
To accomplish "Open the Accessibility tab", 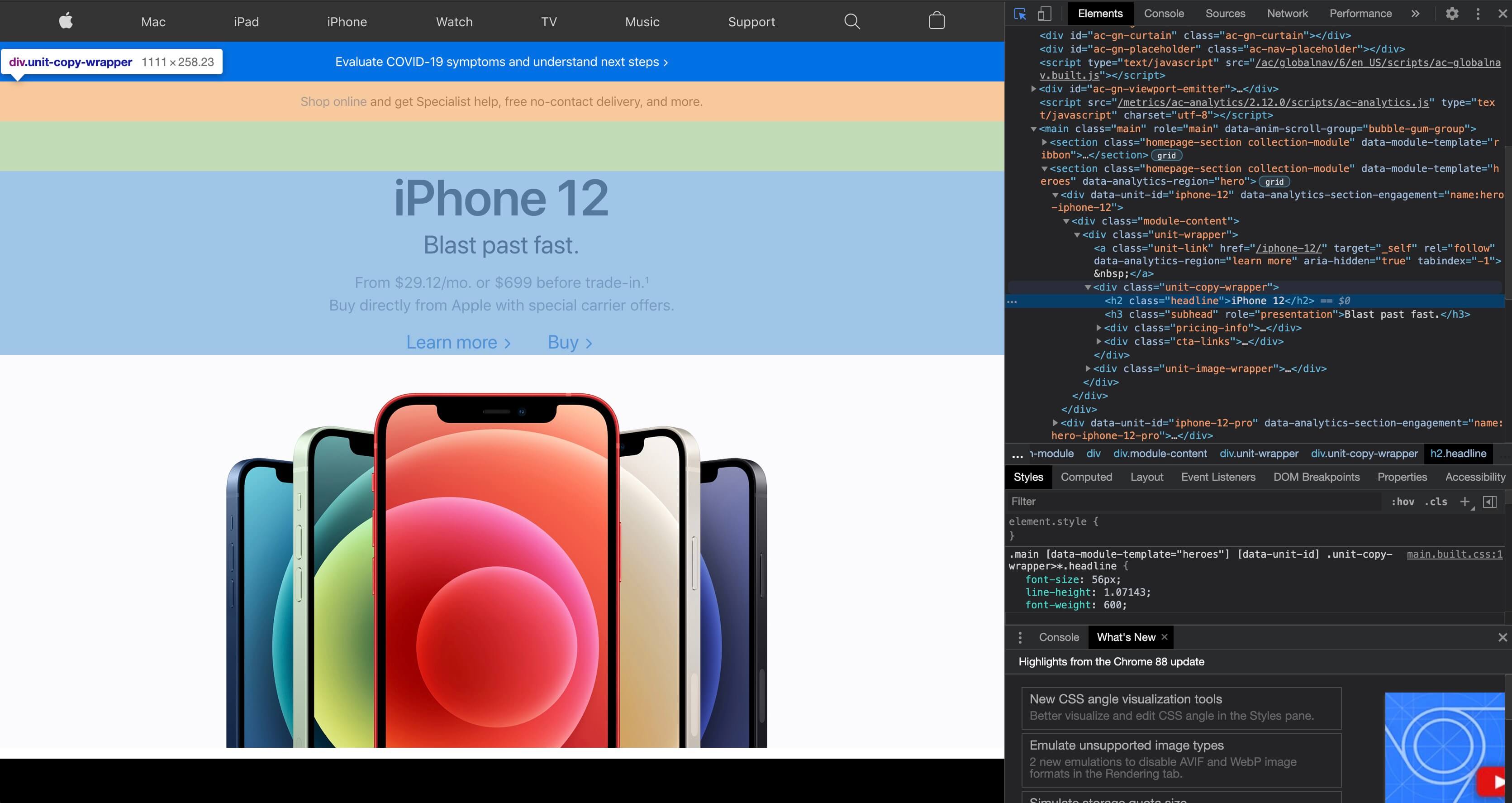I will pos(1474,477).
